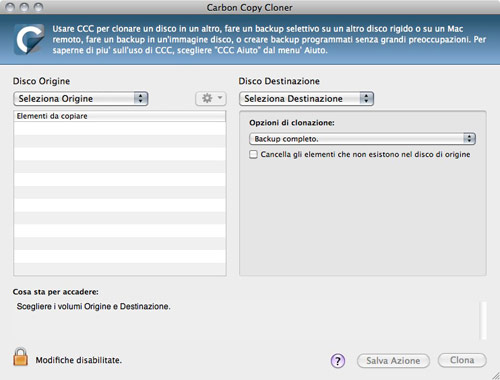Viewport: 500px width, 380px height.
Task: Enable Cancella gli elementi che non esistono checkbox
Action: click(x=253, y=154)
